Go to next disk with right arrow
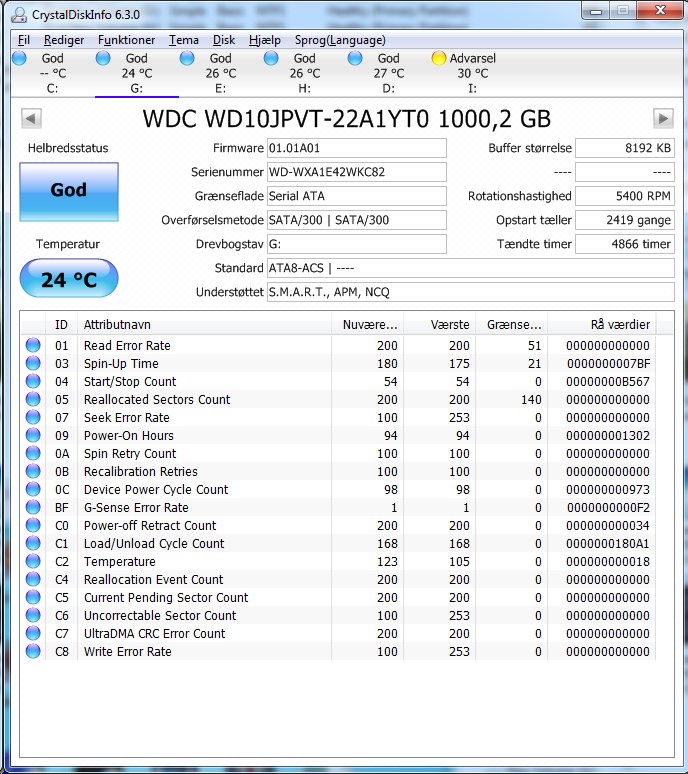Viewport: 688px width, 774px height. [663, 118]
